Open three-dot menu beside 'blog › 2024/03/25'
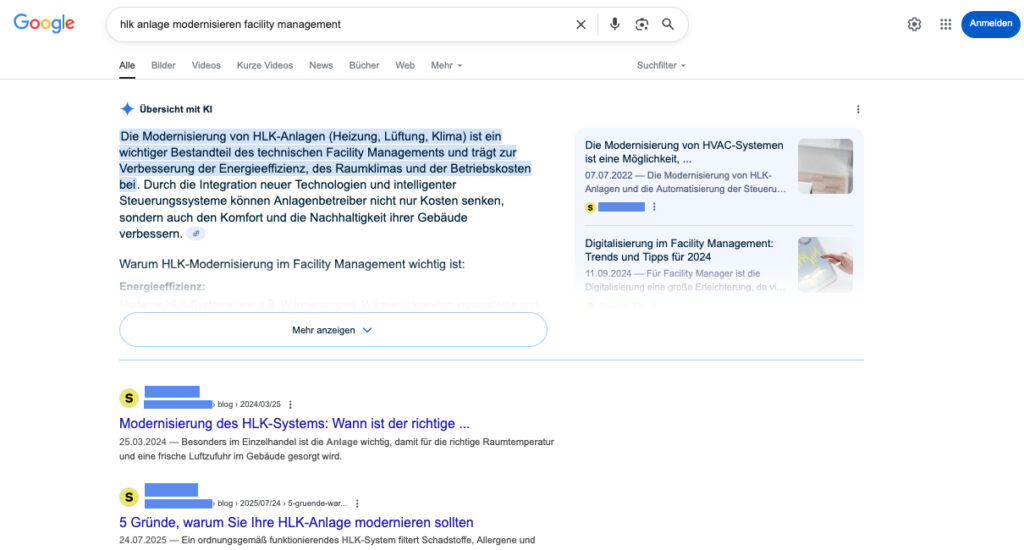Image resolution: width=1024 pixels, height=550 pixels. pyautogui.click(x=290, y=404)
